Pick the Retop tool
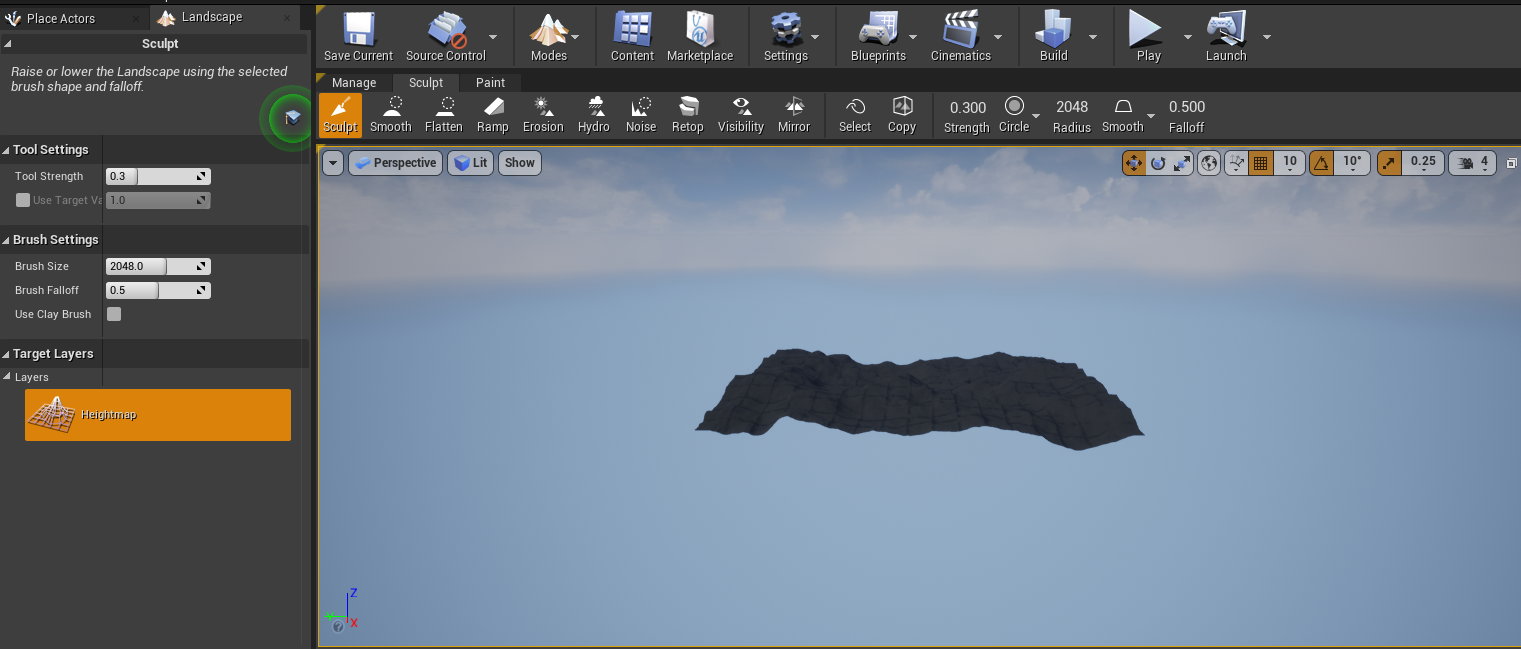The height and width of the screenshot is (649, 1521). (x=687, y=114)
